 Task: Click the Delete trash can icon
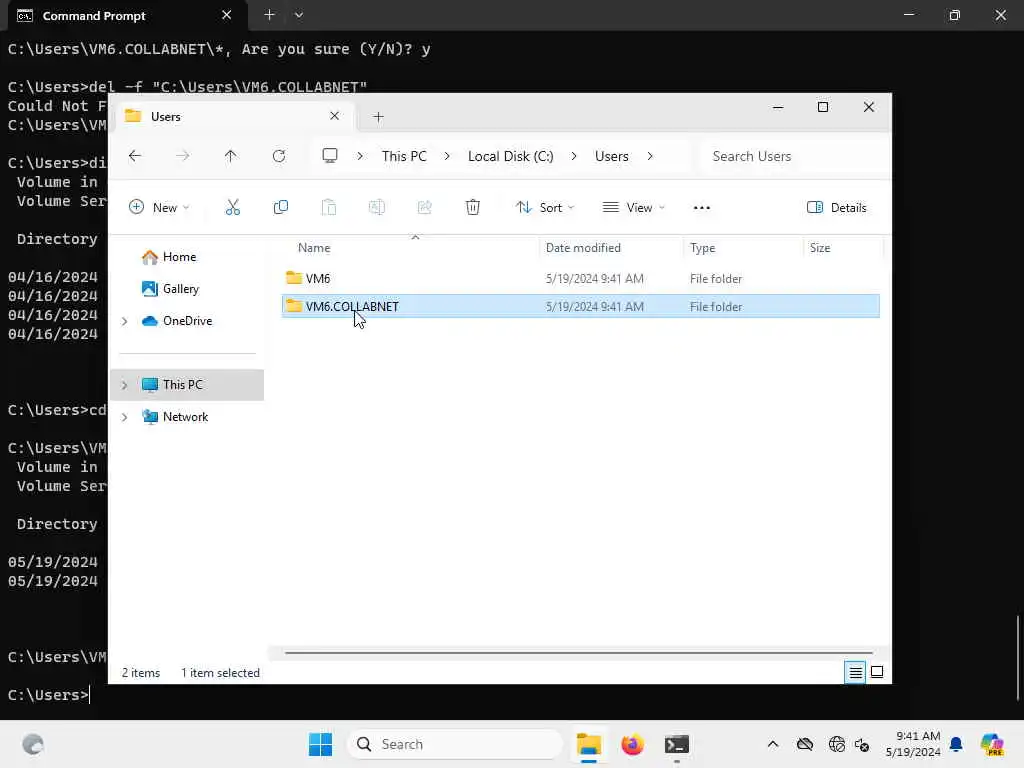(x=473, y=208)
